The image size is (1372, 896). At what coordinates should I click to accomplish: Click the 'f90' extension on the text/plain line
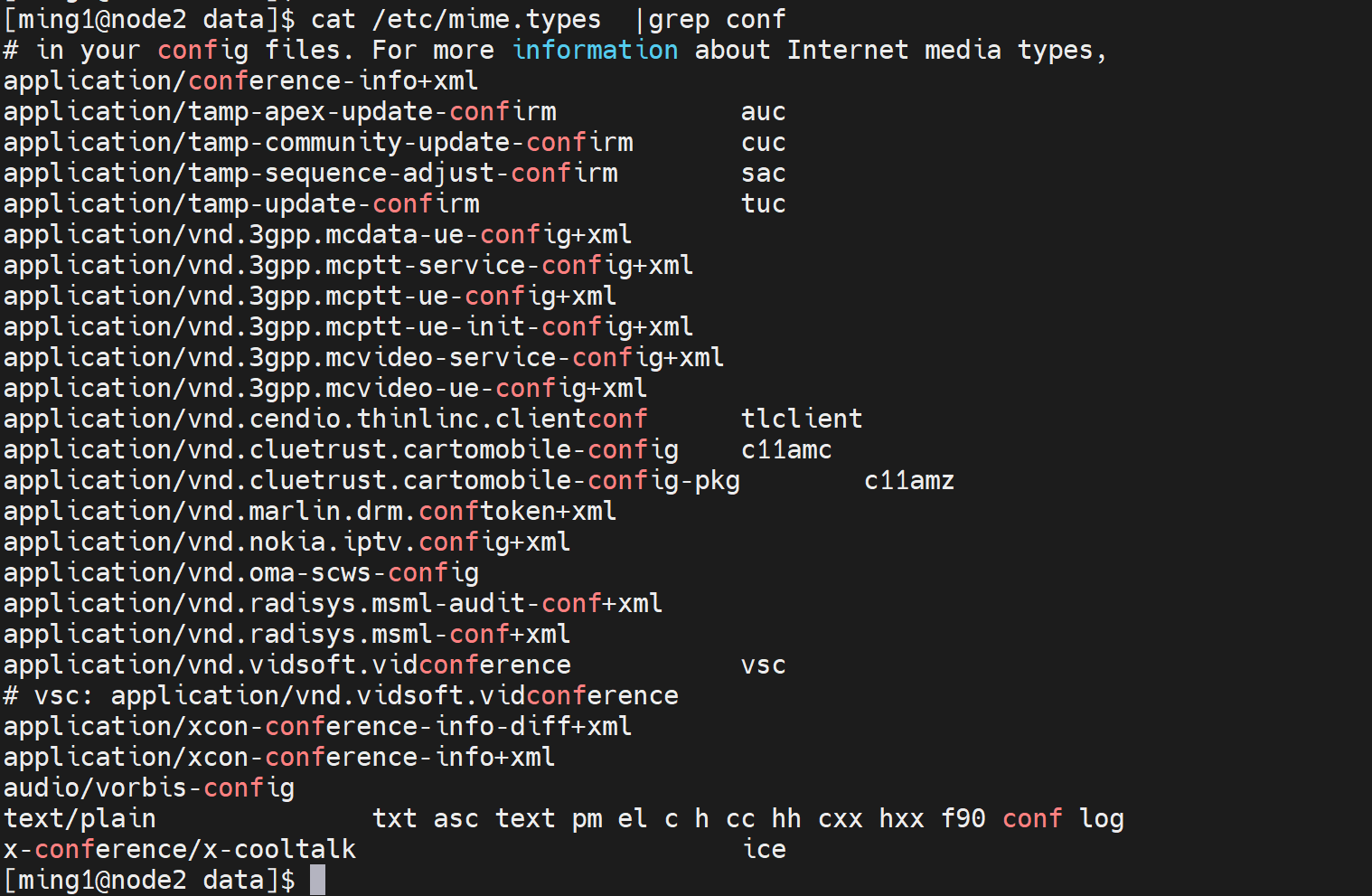tap(963, 818)
